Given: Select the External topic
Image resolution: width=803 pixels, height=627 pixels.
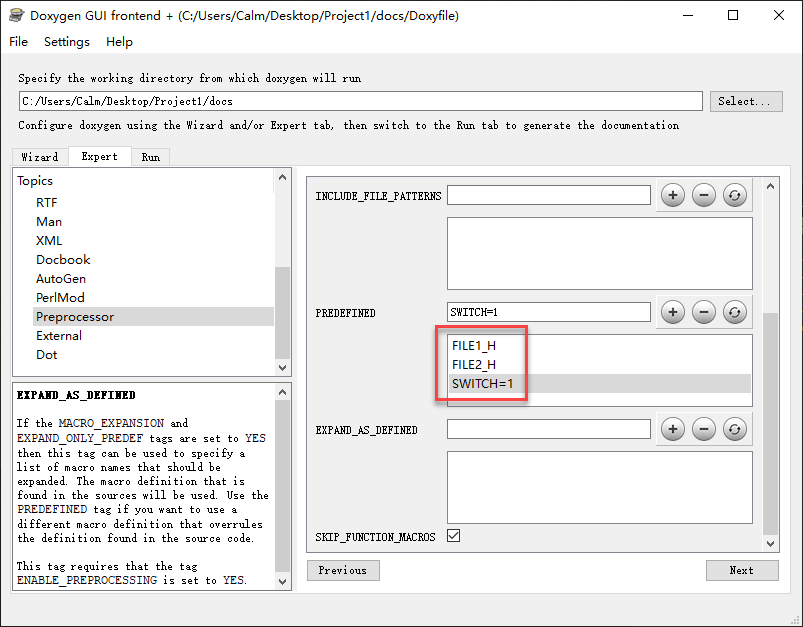Looking at the screenshot, I should point(59,336).
